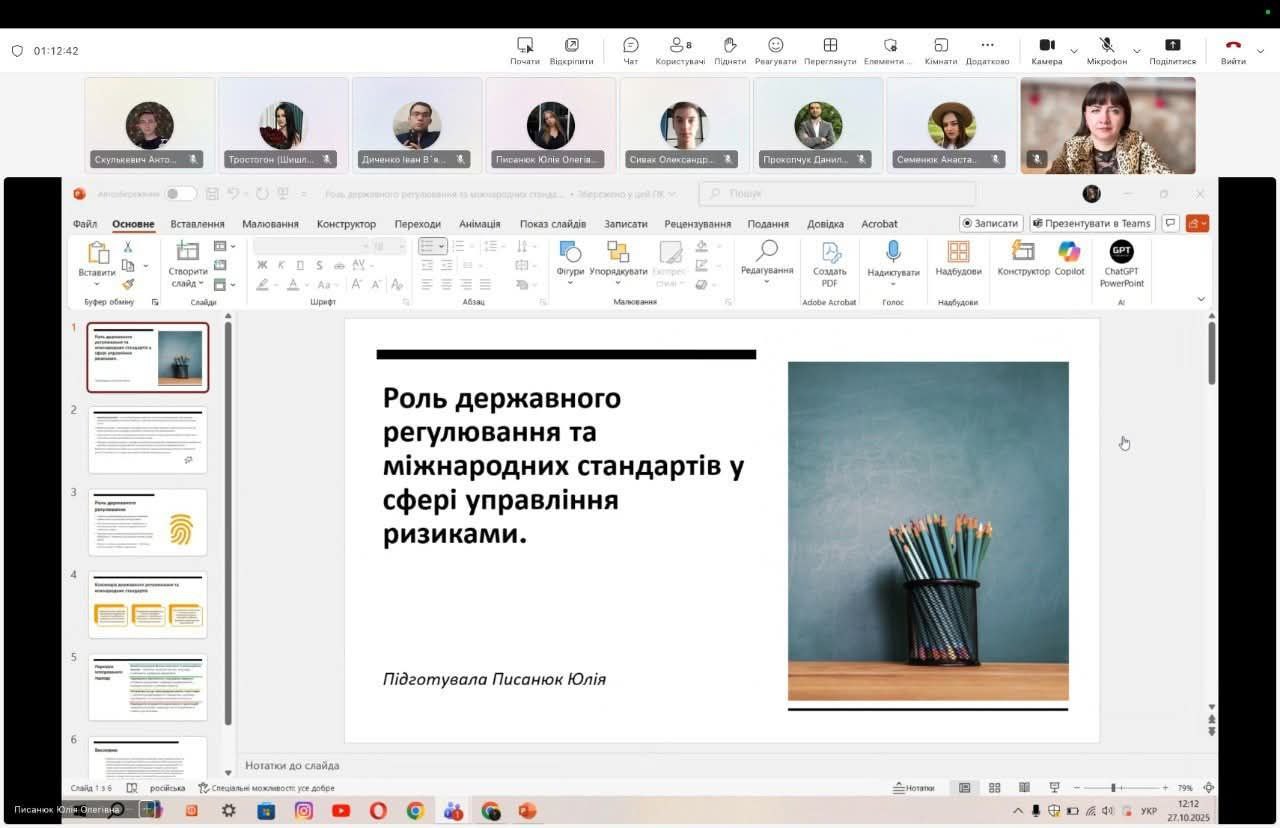This screenshot has width=1280, height=828.
Task: Open the Конструктор designer icon in the ribbon
Action: 1023,252
